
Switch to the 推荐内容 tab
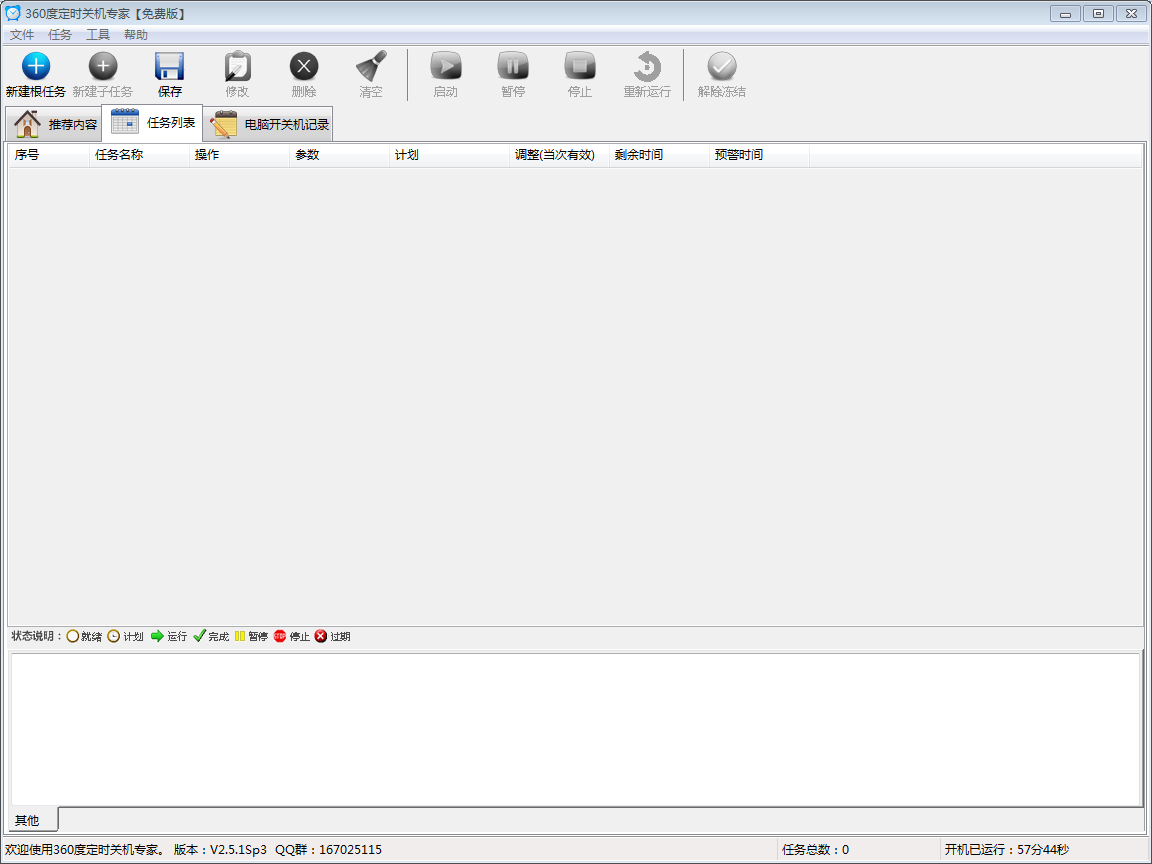point(55,125)
